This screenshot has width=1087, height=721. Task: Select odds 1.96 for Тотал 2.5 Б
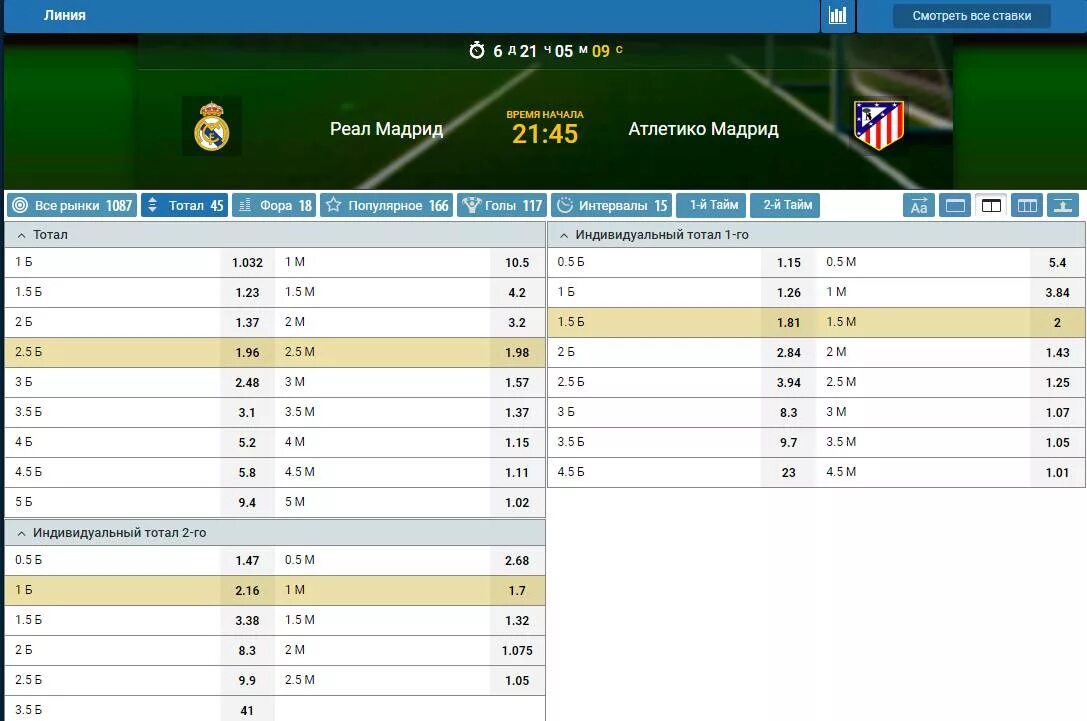tap(247, 352)
